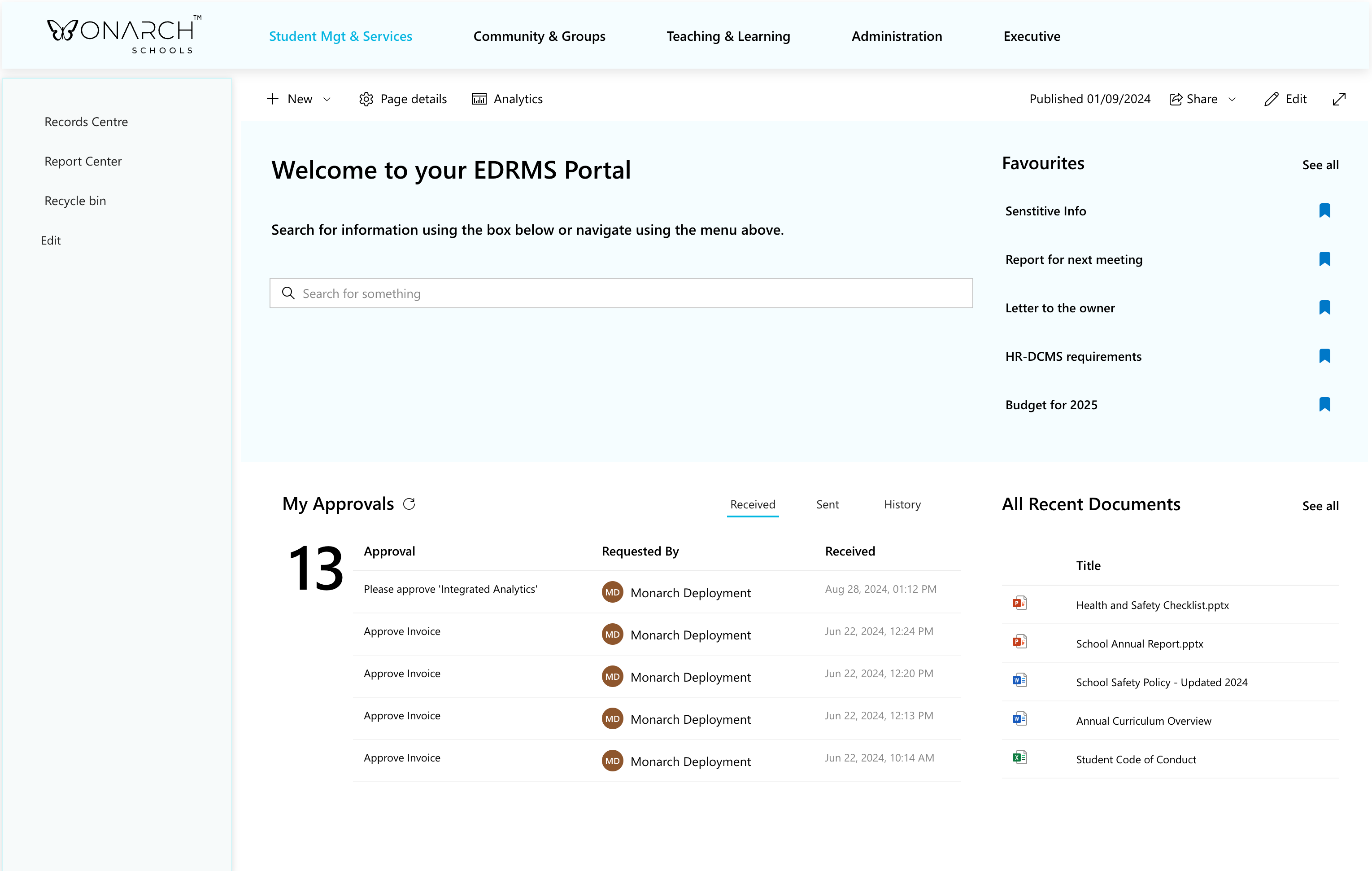Image resolution: width=1372 pixels, height=871 pixels.
Task: Click the Excel icon for Student Code of Conduct
Action: pyautogui.click(x=1019, y=757)
